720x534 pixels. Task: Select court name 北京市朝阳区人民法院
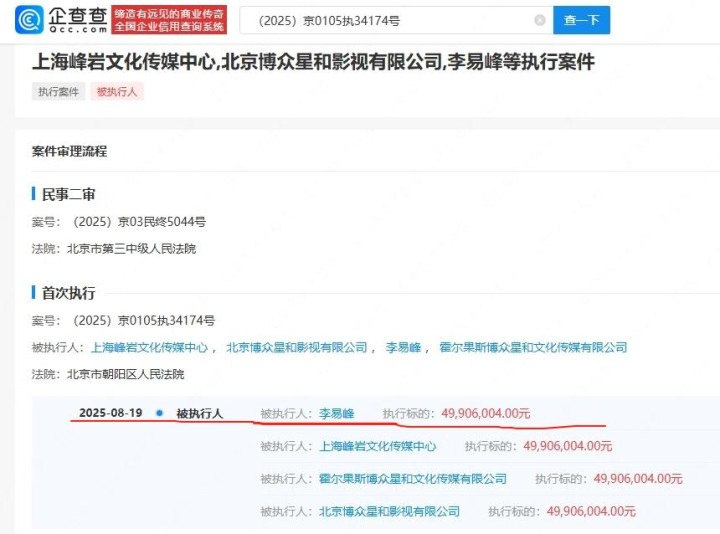coord(125,374)
